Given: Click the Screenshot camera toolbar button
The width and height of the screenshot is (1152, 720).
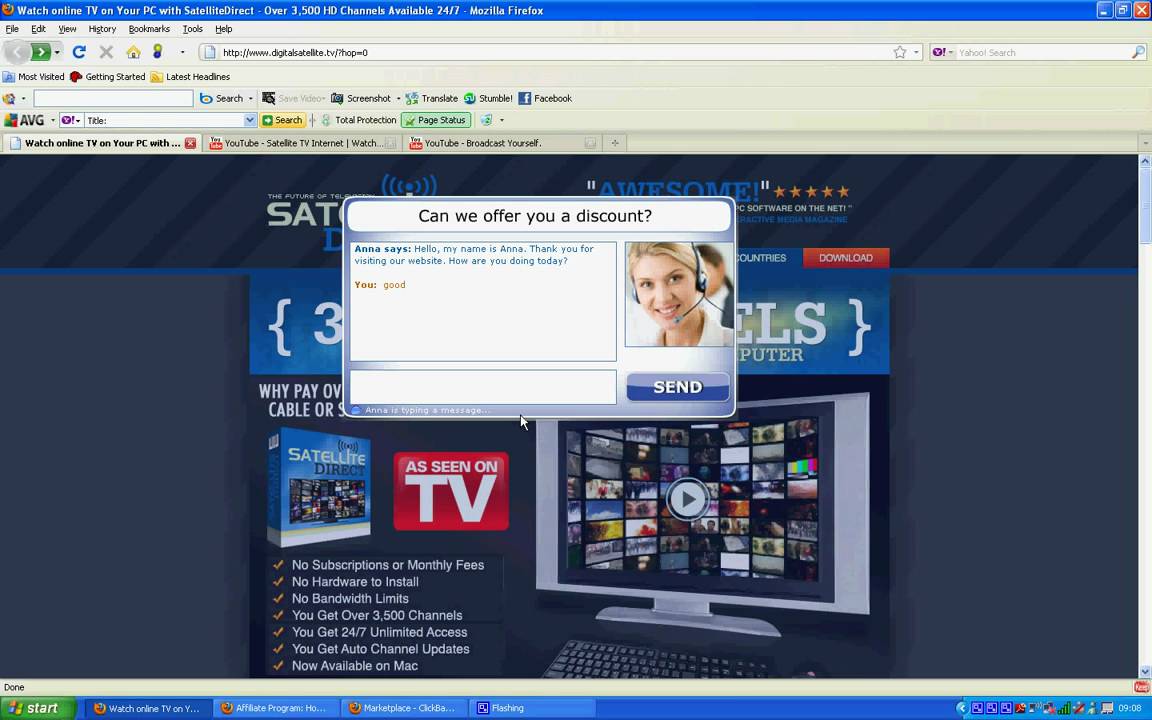Looking at the screenshot, I should click(x=361, y=98).
